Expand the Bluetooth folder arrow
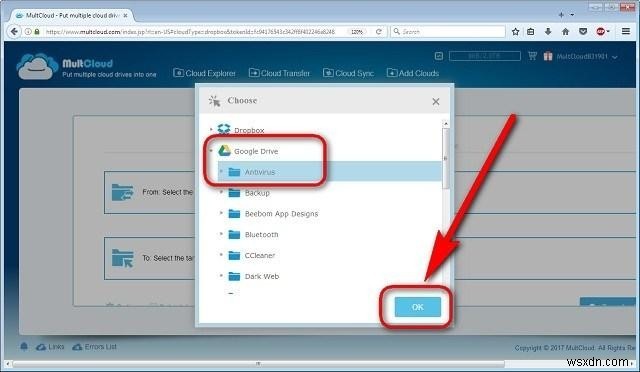Image resolution: width=640 pixels, height=372 pixels. click(221, 234)
